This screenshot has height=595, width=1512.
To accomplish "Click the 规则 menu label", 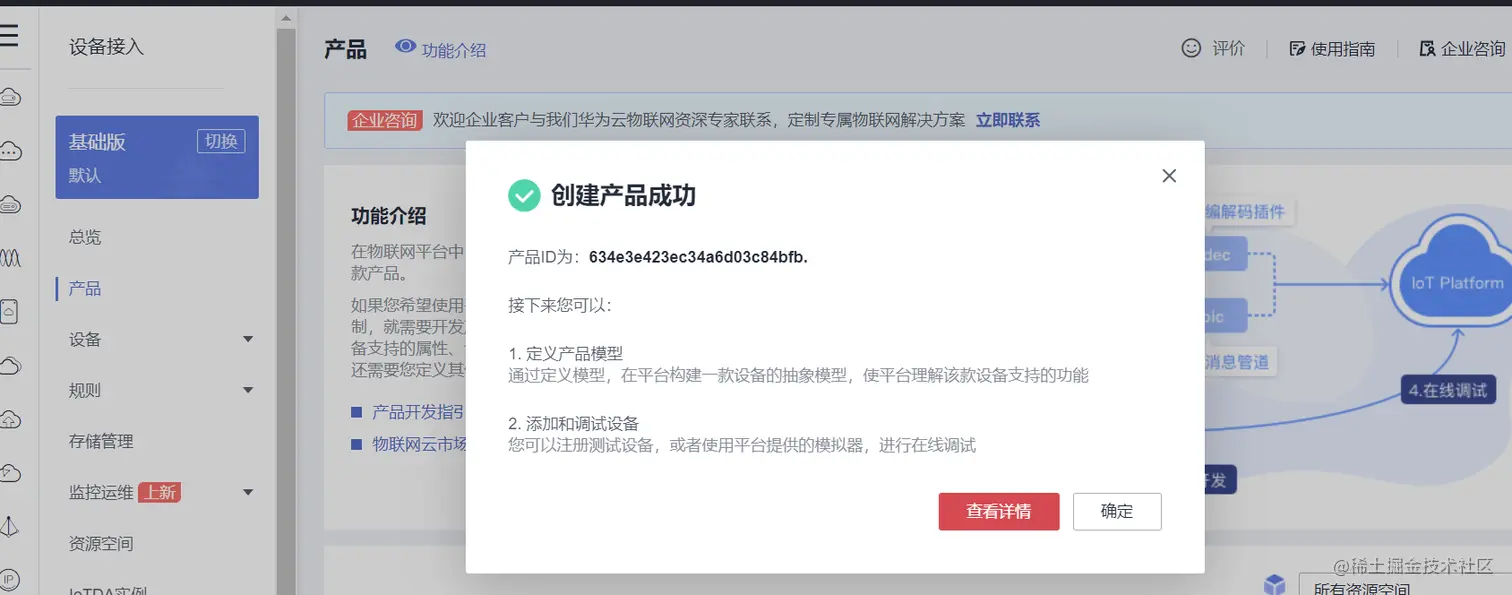I will (85, 390).
